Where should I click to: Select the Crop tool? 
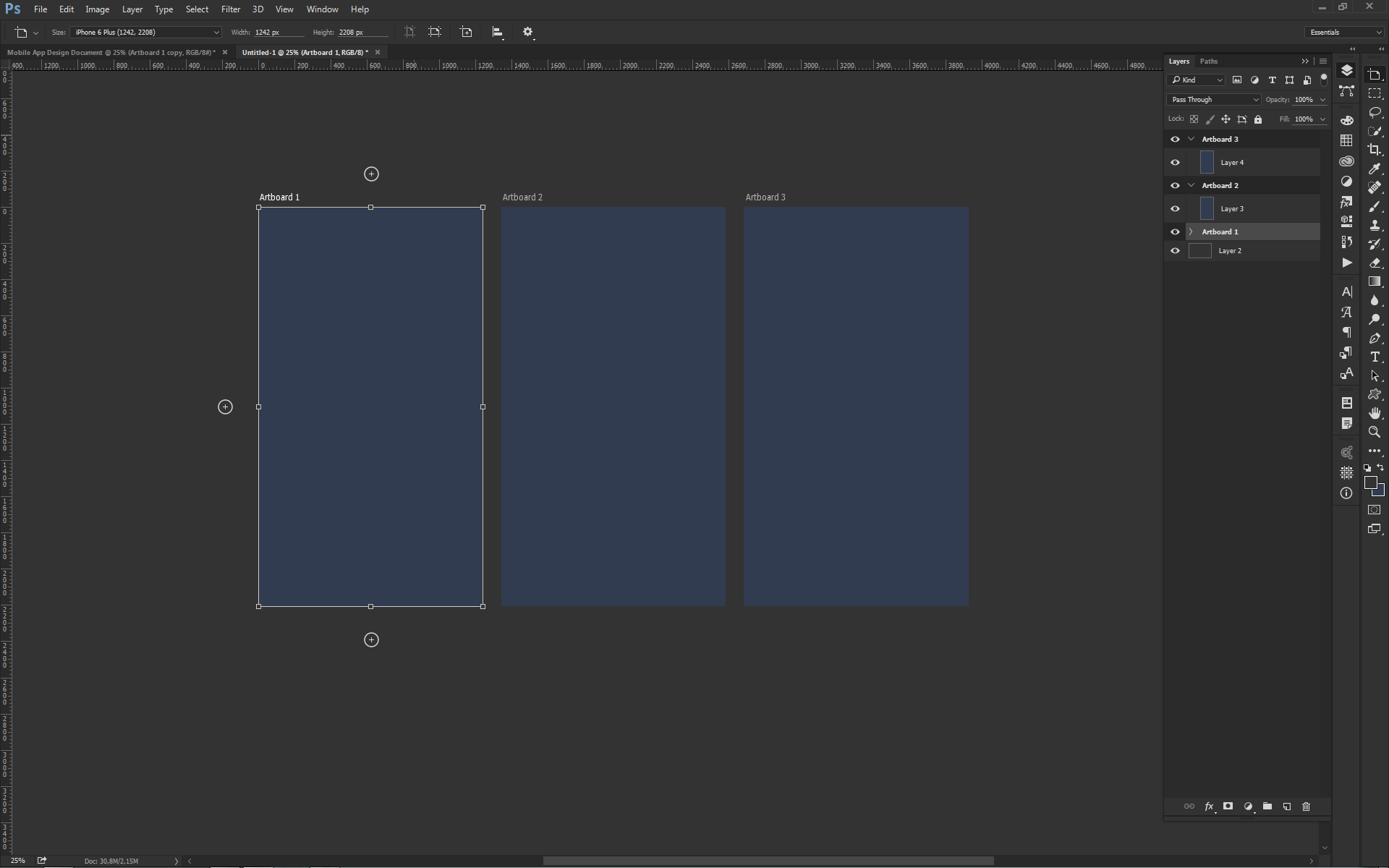click(x=1375, y=150)
